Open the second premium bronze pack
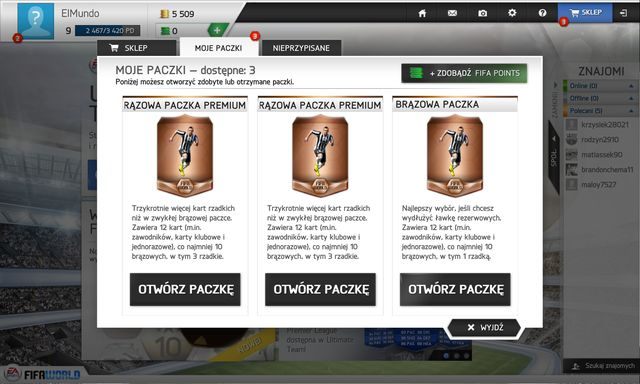 tap(320, 289)
